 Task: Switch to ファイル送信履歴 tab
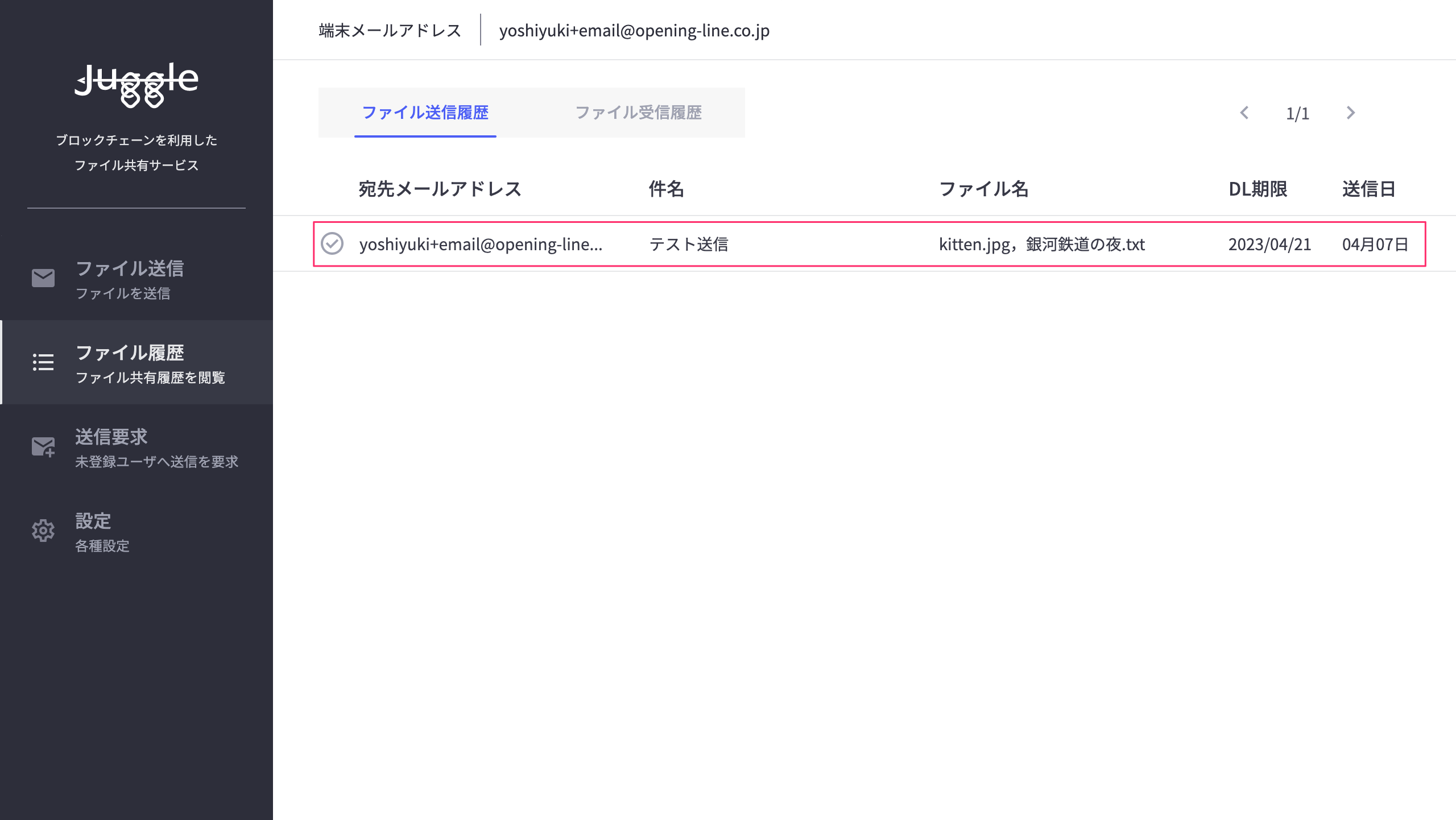pyautogui.click(x=425, y=113)
